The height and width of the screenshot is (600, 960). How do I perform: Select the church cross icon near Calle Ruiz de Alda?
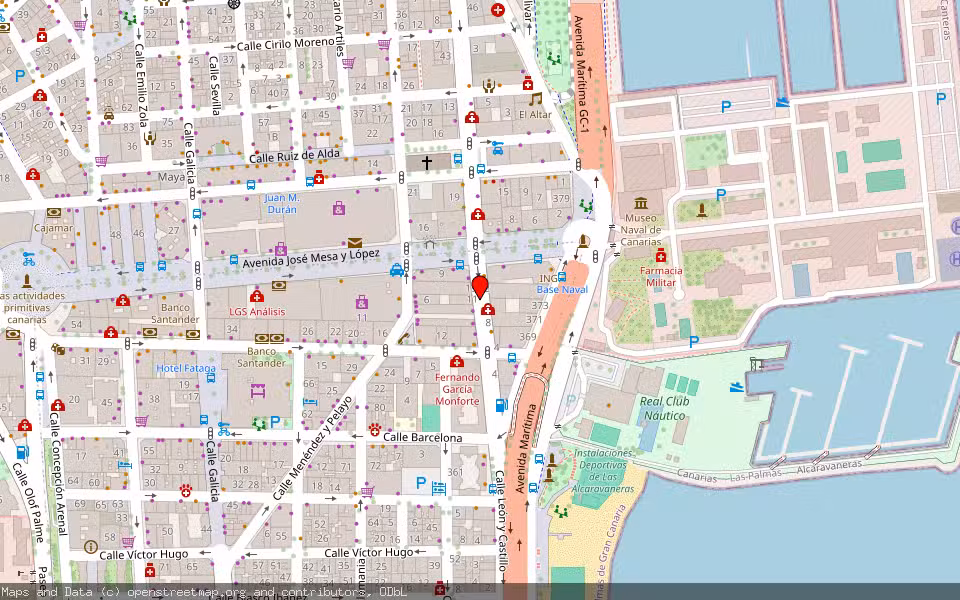tap(426, 162)
